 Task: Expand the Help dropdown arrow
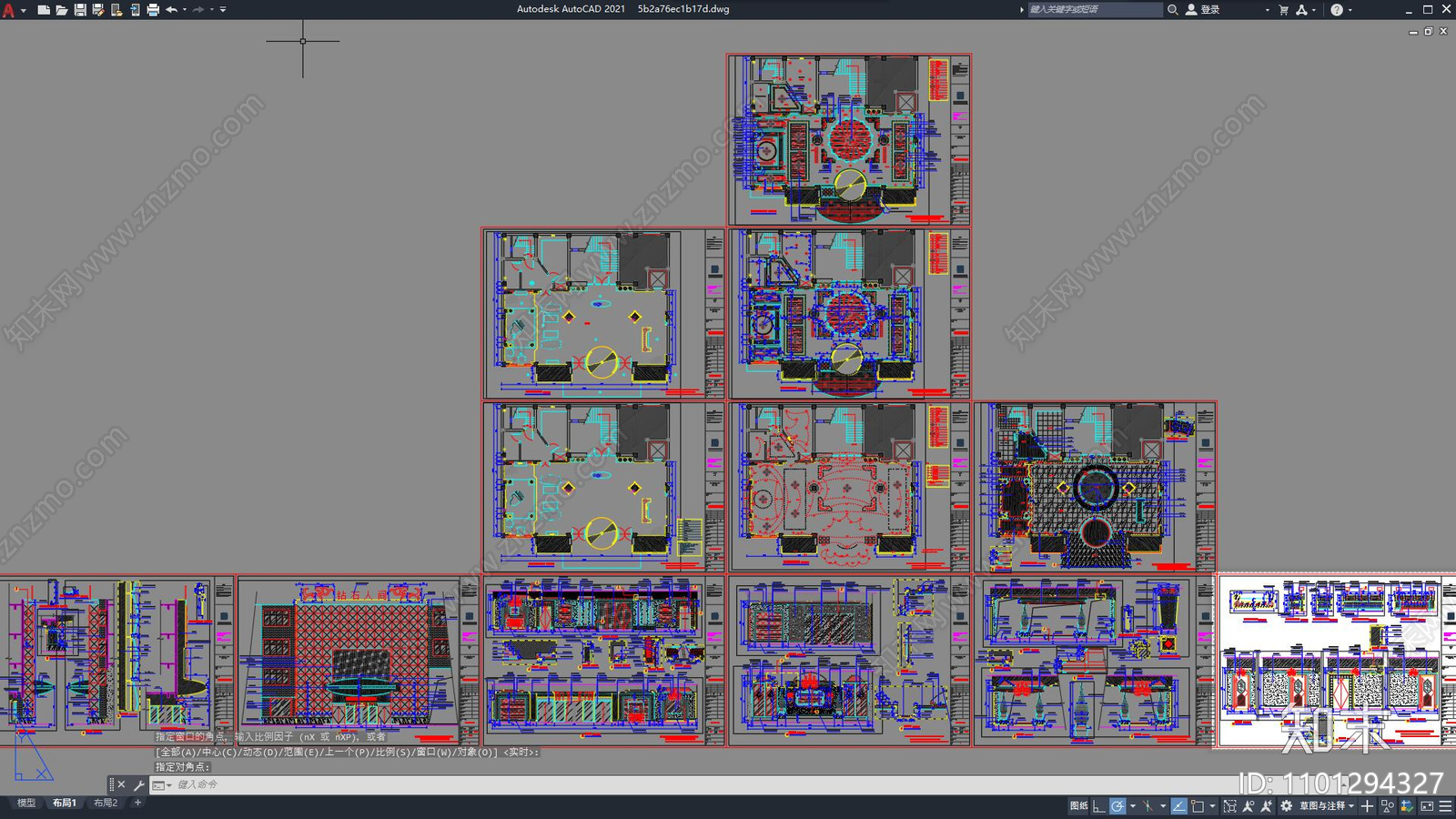point(1350,10)
